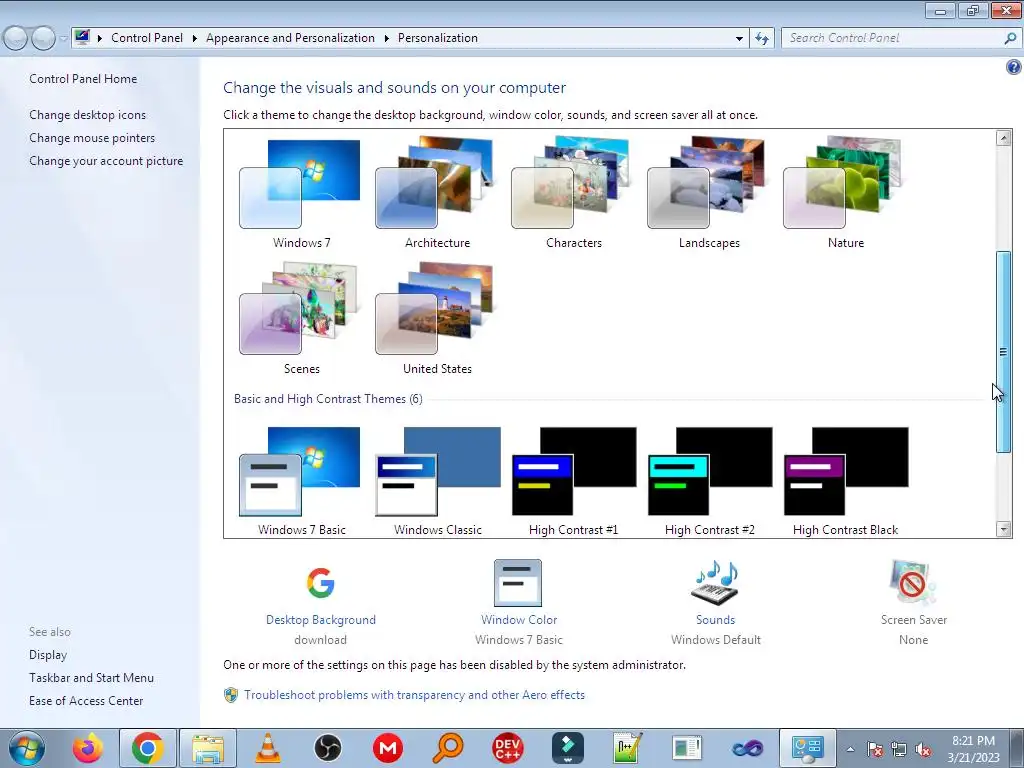
Task: Open the Windows Start menu
Action: pyautogui.click(x=27, y=748)
